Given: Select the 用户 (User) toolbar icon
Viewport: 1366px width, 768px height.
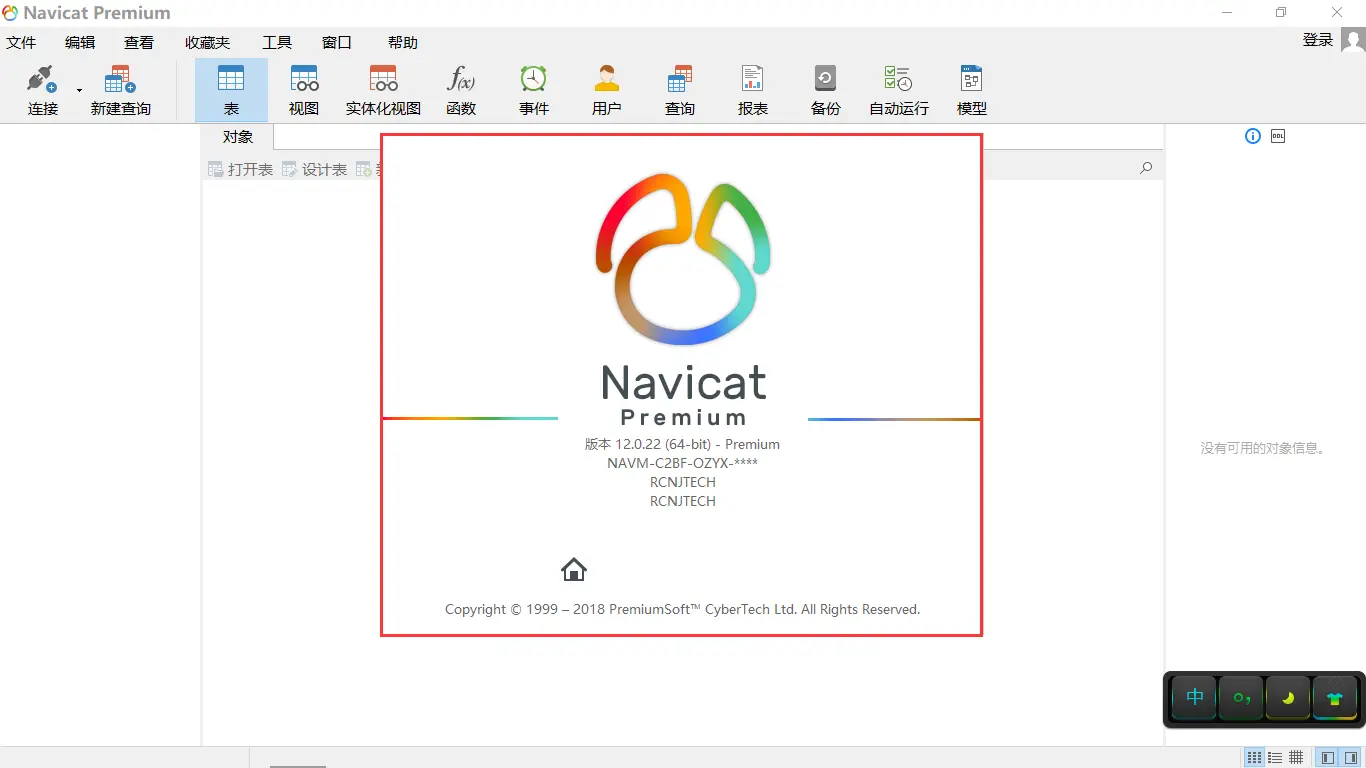Looking at the screenshot, I should tap(607, 79).
